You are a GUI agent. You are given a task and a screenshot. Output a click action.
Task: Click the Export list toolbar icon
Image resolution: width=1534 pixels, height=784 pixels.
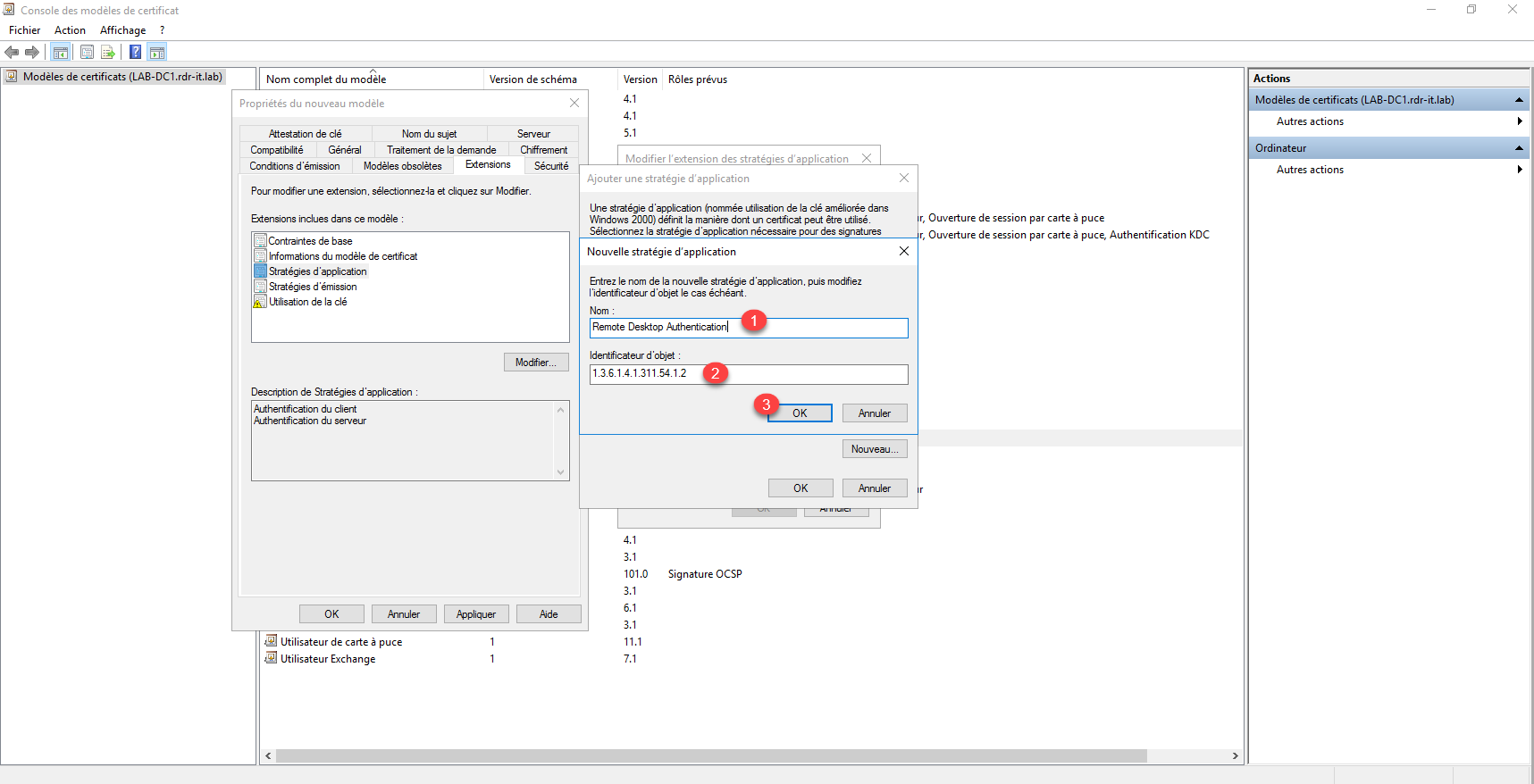tap(108, 53)
